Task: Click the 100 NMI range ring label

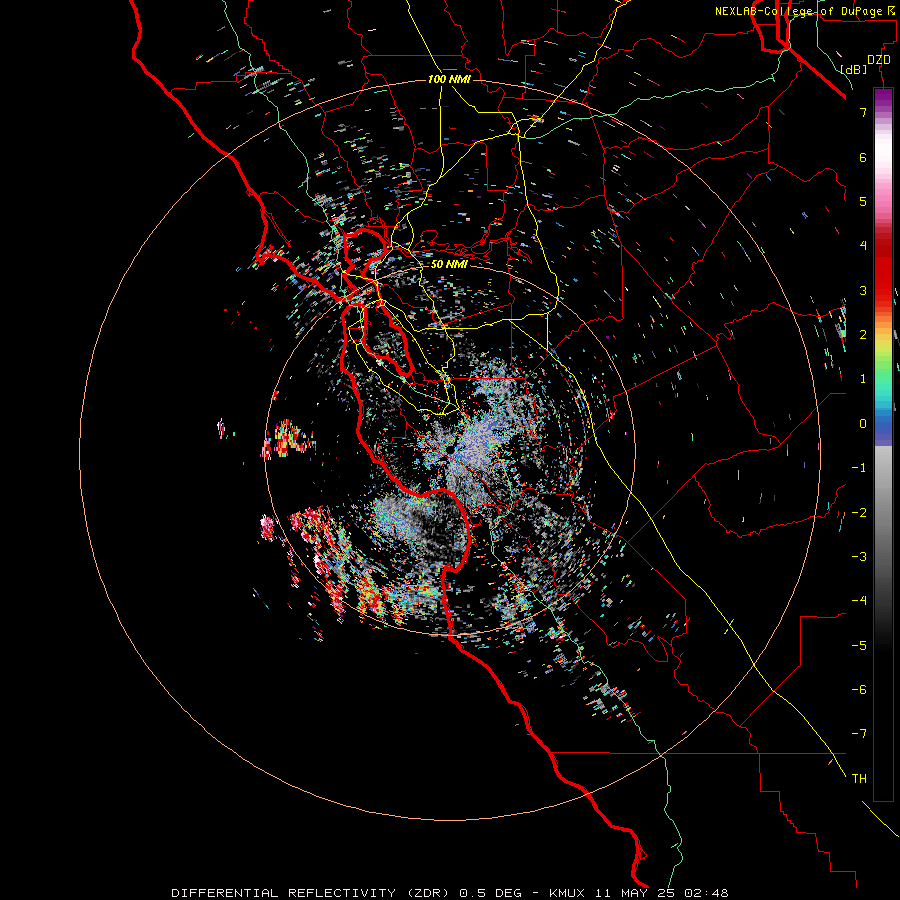Action: [x=449, y=79]
